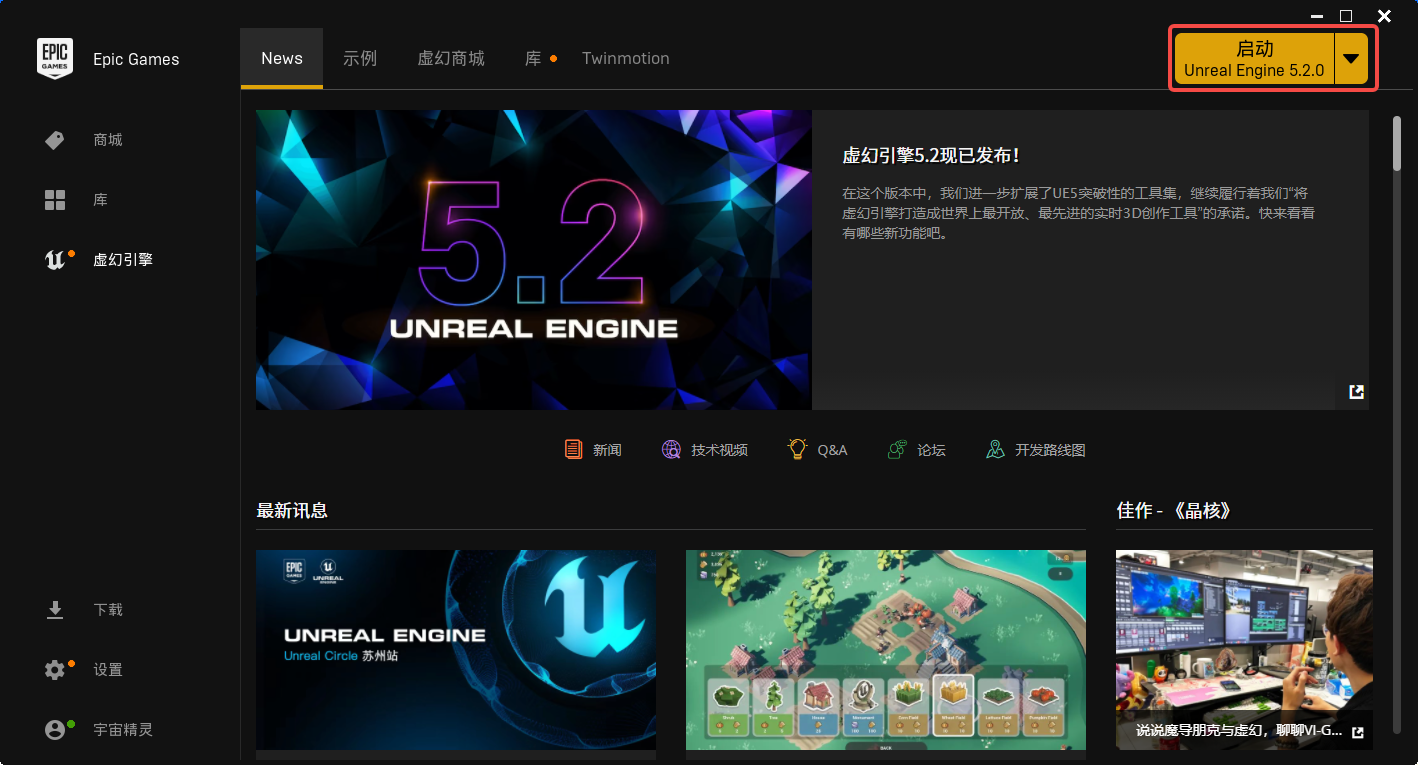Open external link icon on 晶核 thumbnail

point(1357,733)
